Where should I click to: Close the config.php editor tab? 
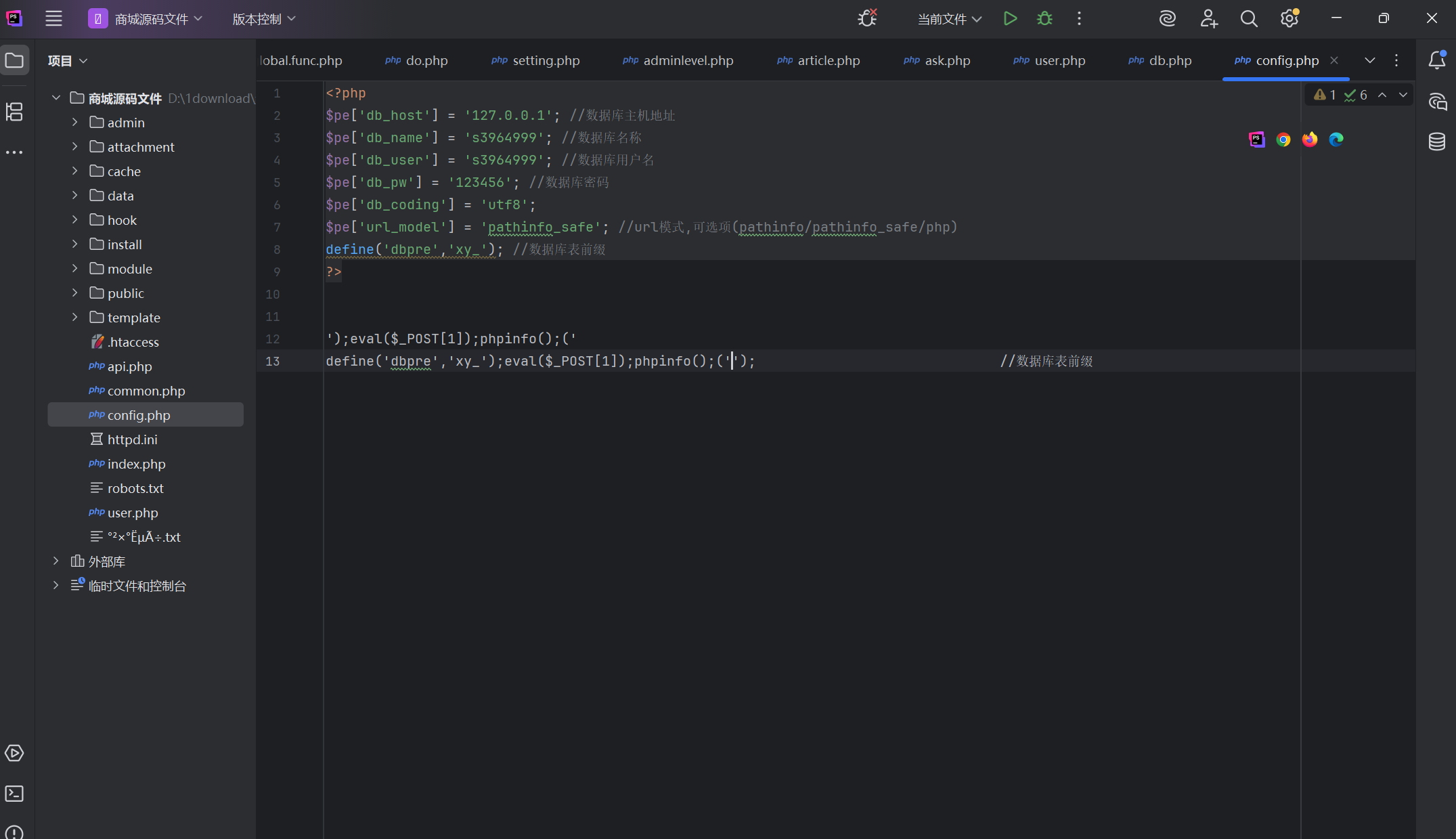[1334, 60]
